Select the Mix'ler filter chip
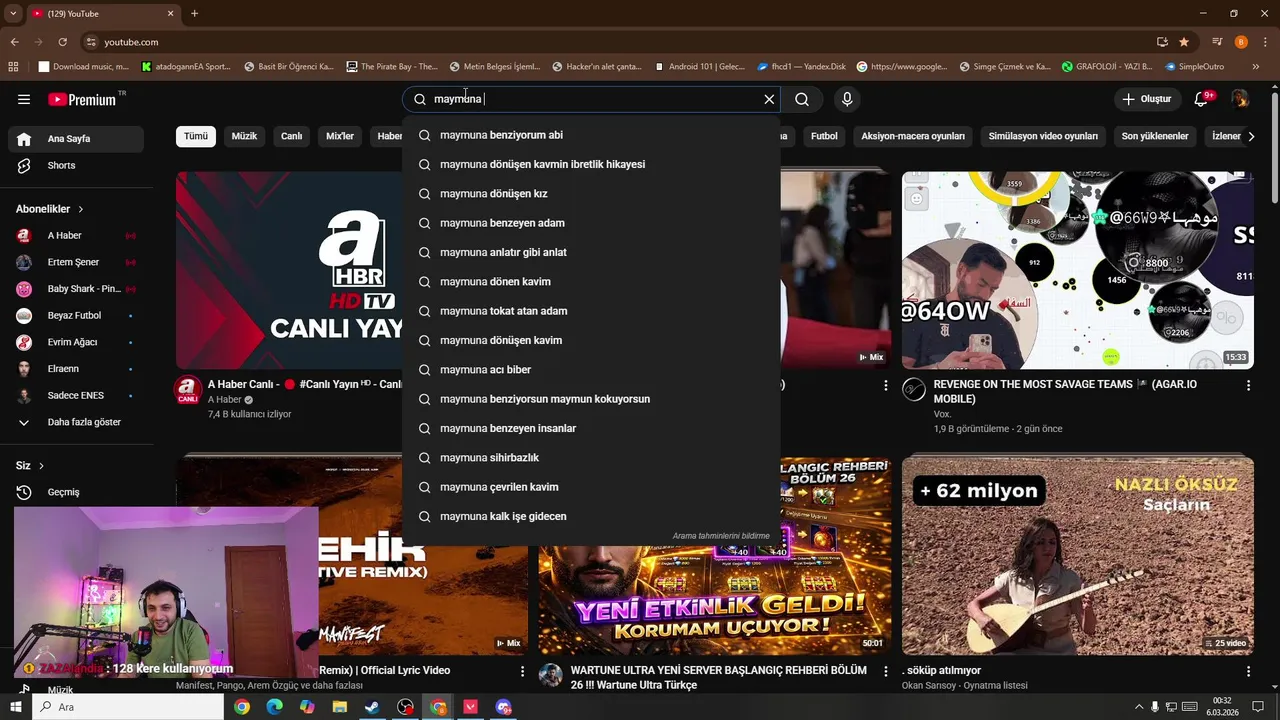 [x=340, y=136]
